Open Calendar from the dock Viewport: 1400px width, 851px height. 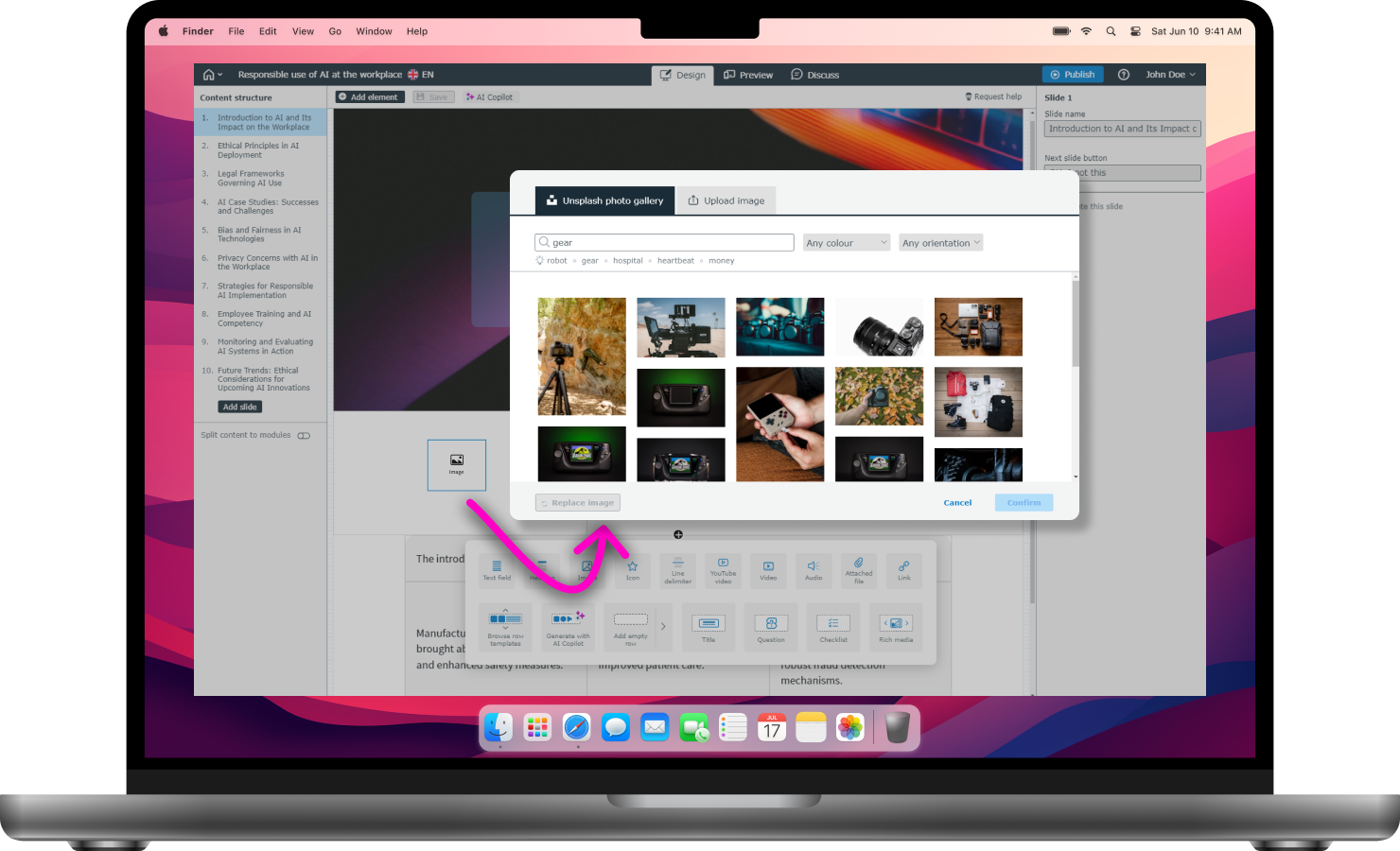click(772, 727)
